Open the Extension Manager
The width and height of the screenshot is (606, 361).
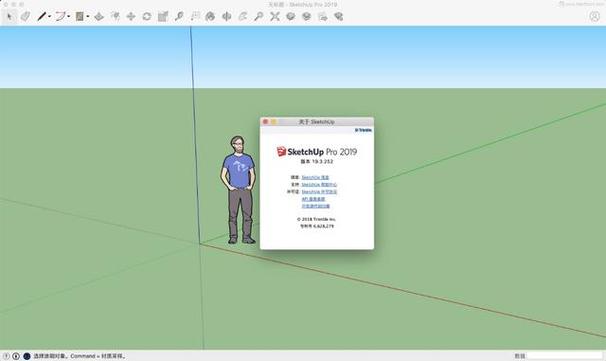click(x=339, y=17)
